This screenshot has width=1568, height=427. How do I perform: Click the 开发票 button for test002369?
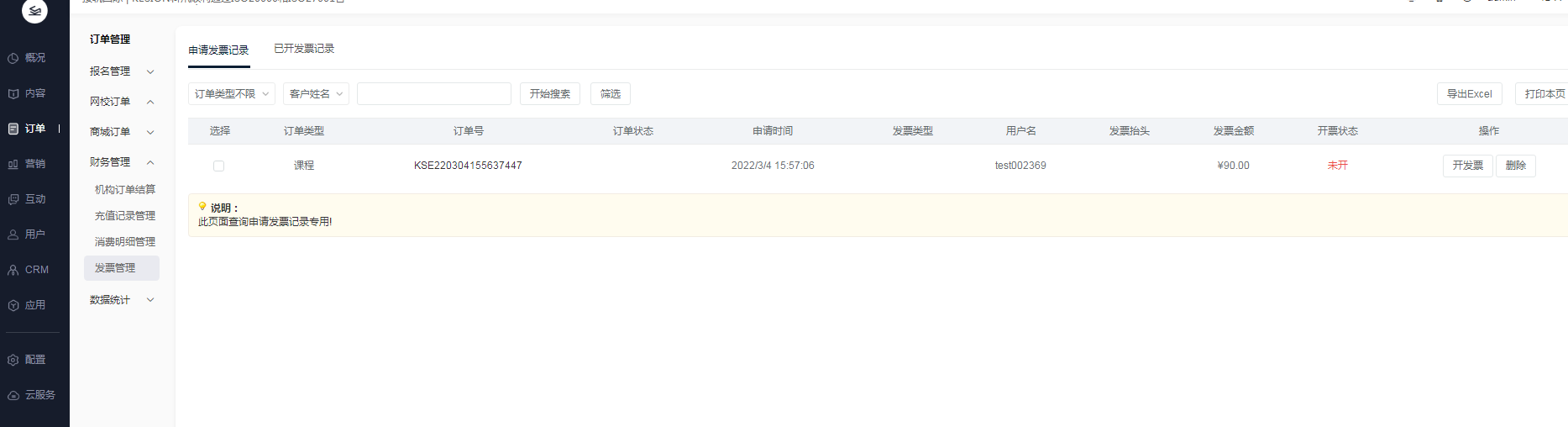click(x=1468, y=166)
